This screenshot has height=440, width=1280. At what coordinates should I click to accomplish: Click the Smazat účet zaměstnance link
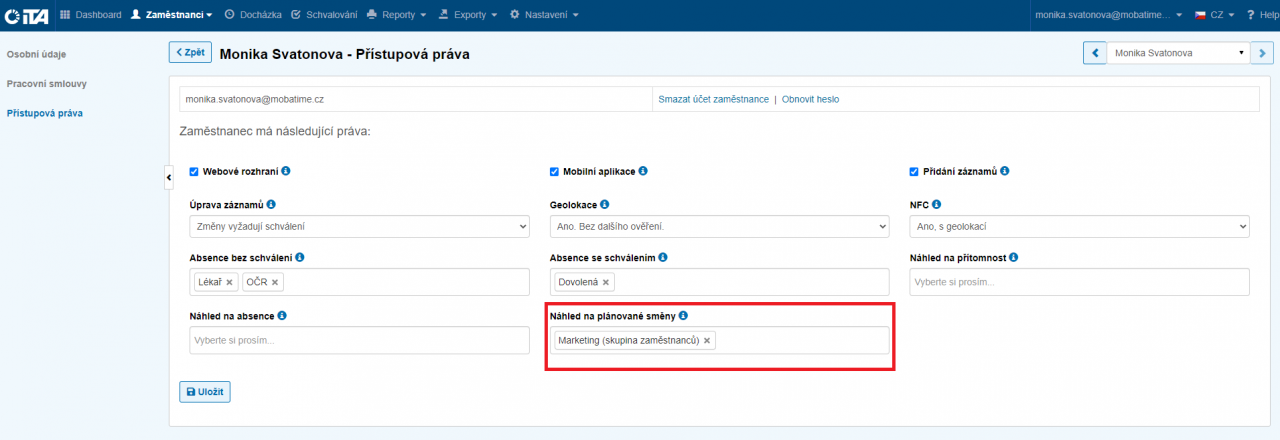click(x=713, y=99)
